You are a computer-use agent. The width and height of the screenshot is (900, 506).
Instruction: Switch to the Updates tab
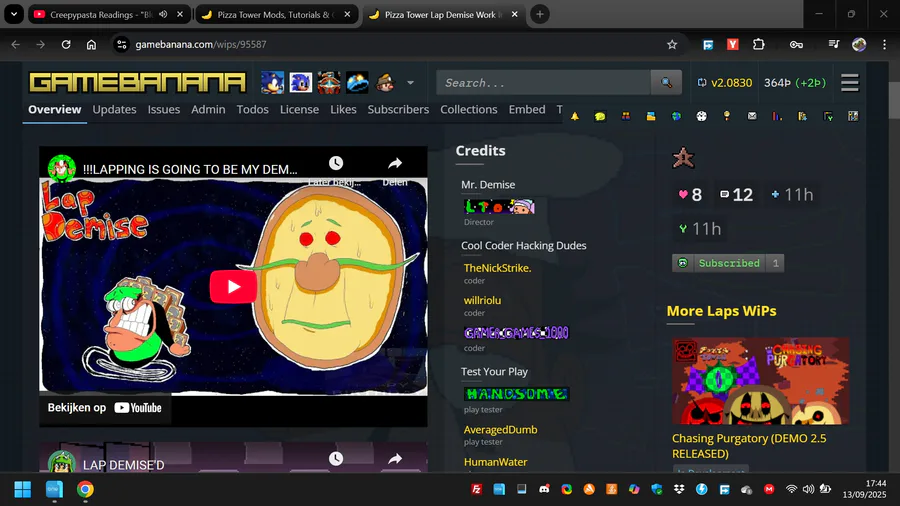tap(114, 109)
